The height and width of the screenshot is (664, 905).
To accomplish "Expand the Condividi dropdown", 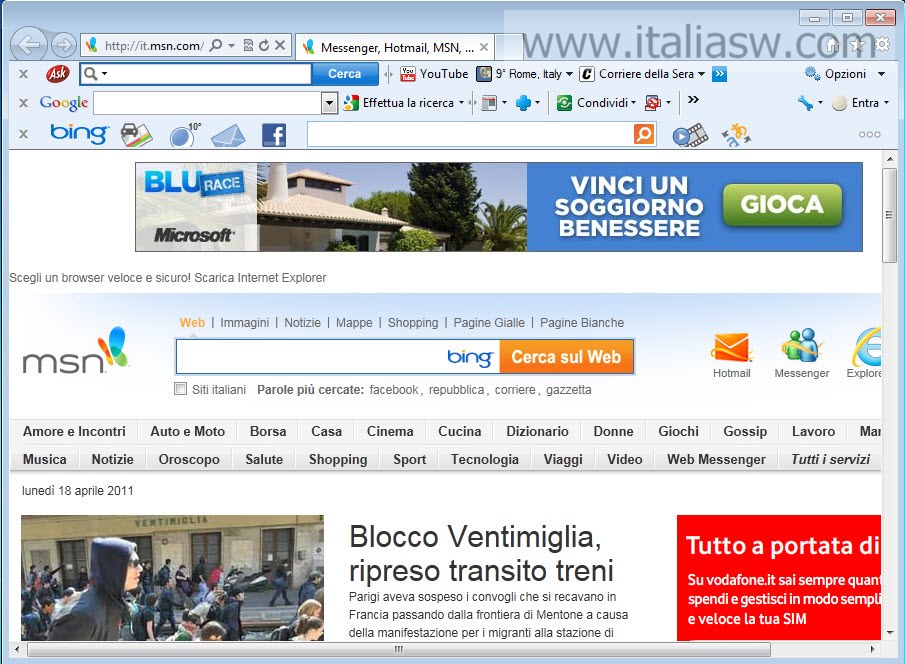I will click(x=633, y=103).
